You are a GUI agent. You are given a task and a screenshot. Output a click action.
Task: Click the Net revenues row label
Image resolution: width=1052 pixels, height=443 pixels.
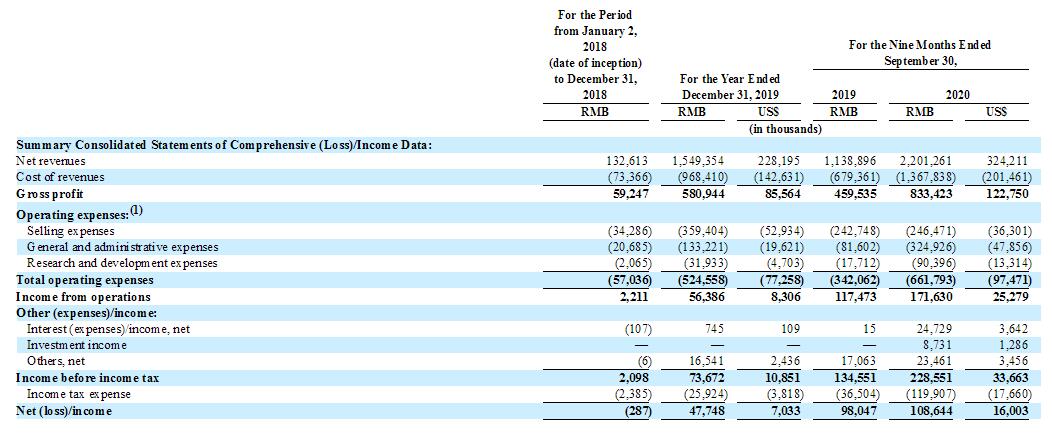[x=50, y=161]
